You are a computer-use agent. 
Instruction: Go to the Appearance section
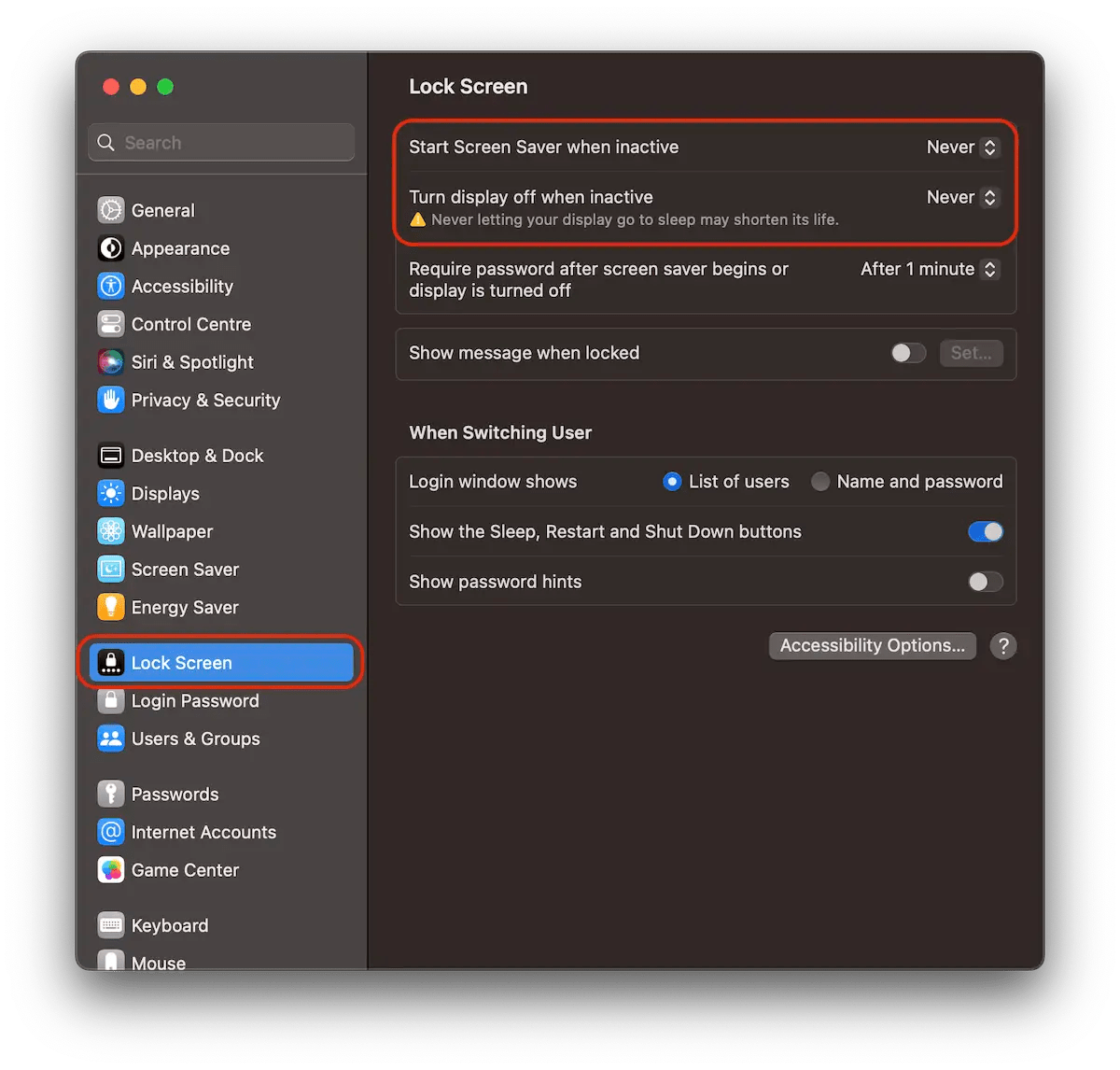point(180,248)
